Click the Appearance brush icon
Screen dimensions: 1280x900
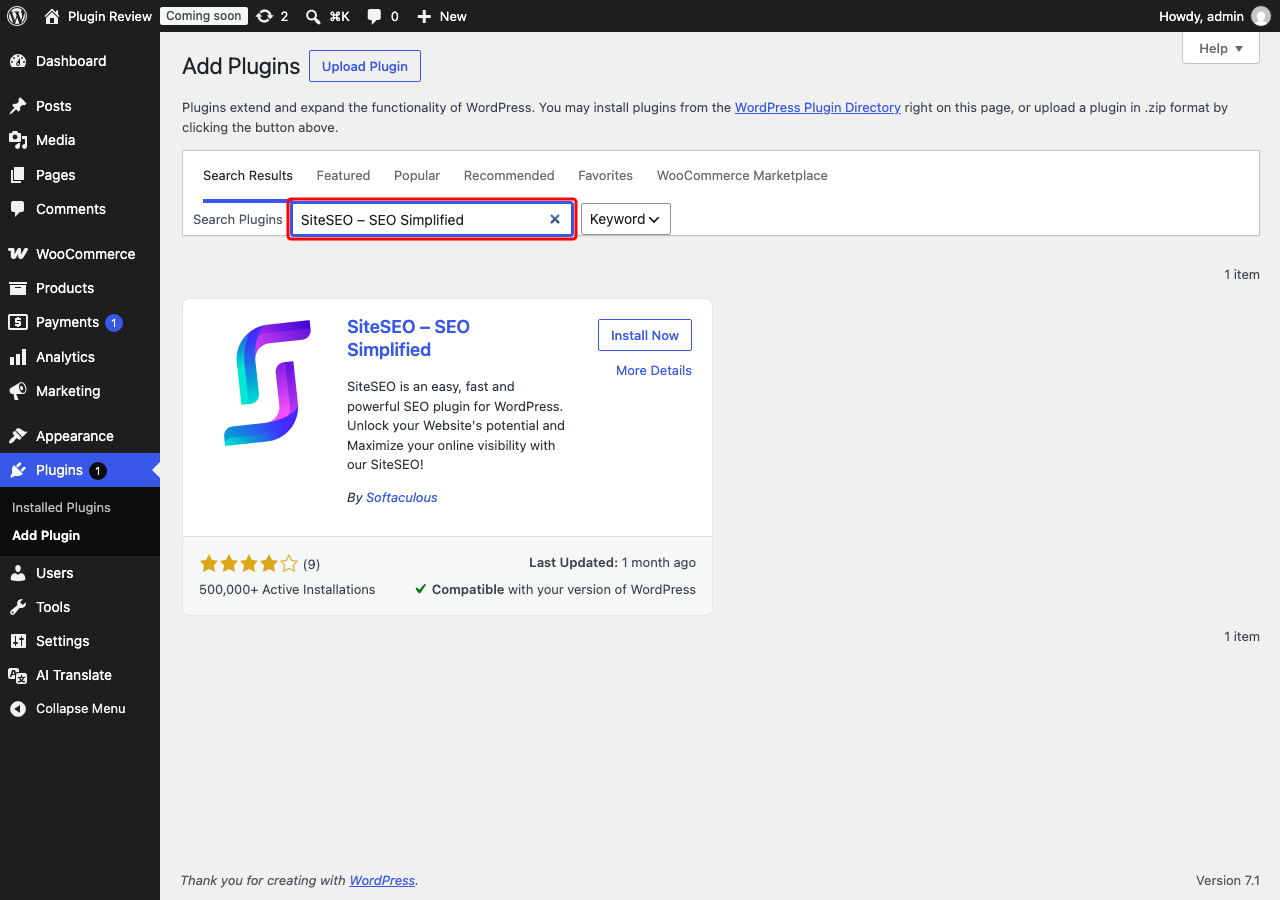[18, 436]
